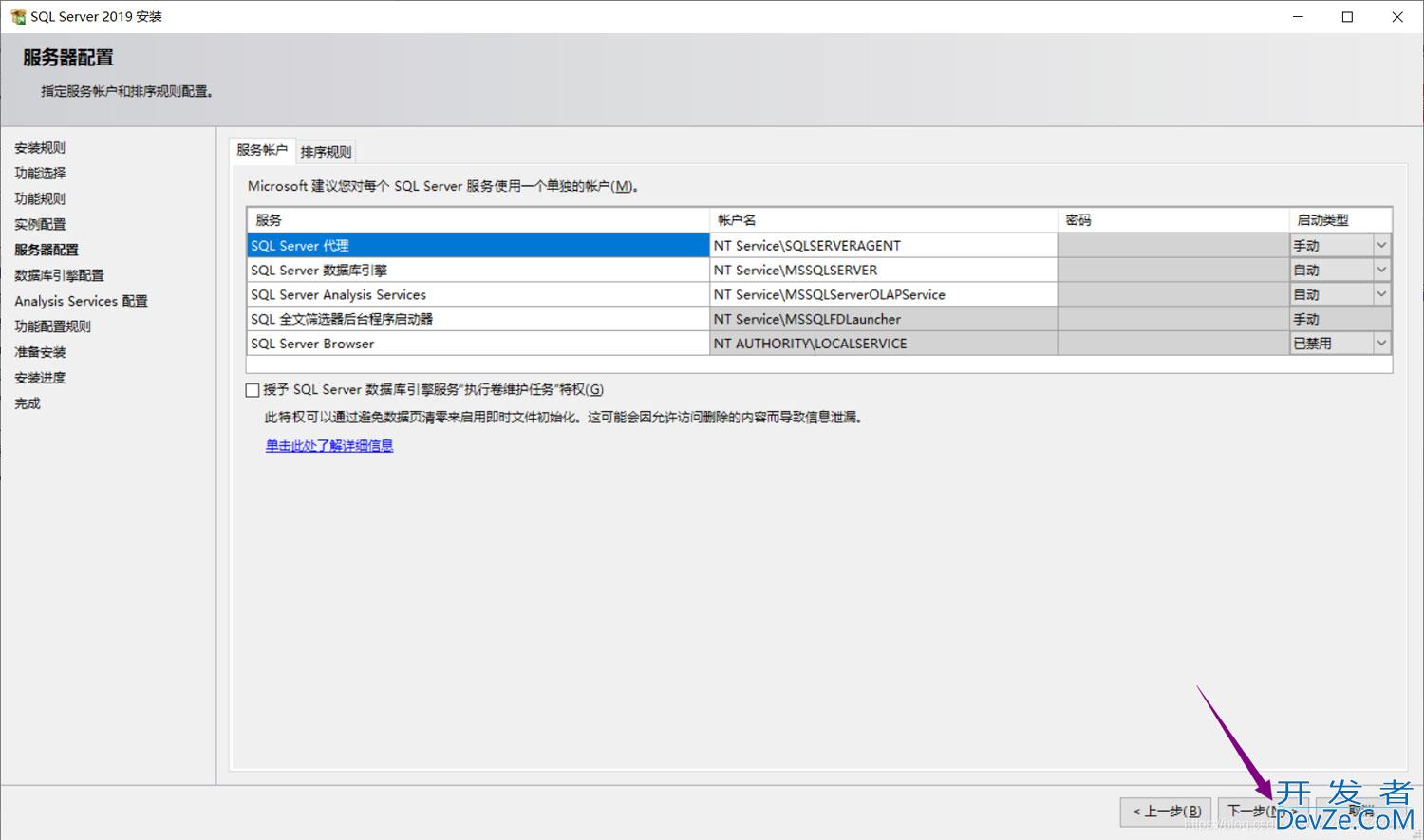Click account name NT Service\SQLSERVERAGENT cell
This screenshot has height=840, width=1424.
883,245
